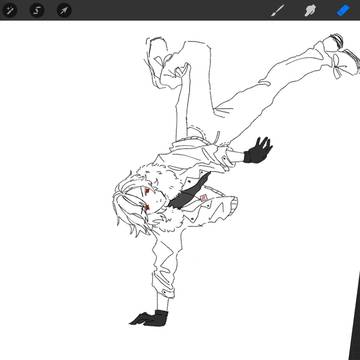Select the Brush tool
The width and height of the screenshot is (360, 360).
coord(278,11)
